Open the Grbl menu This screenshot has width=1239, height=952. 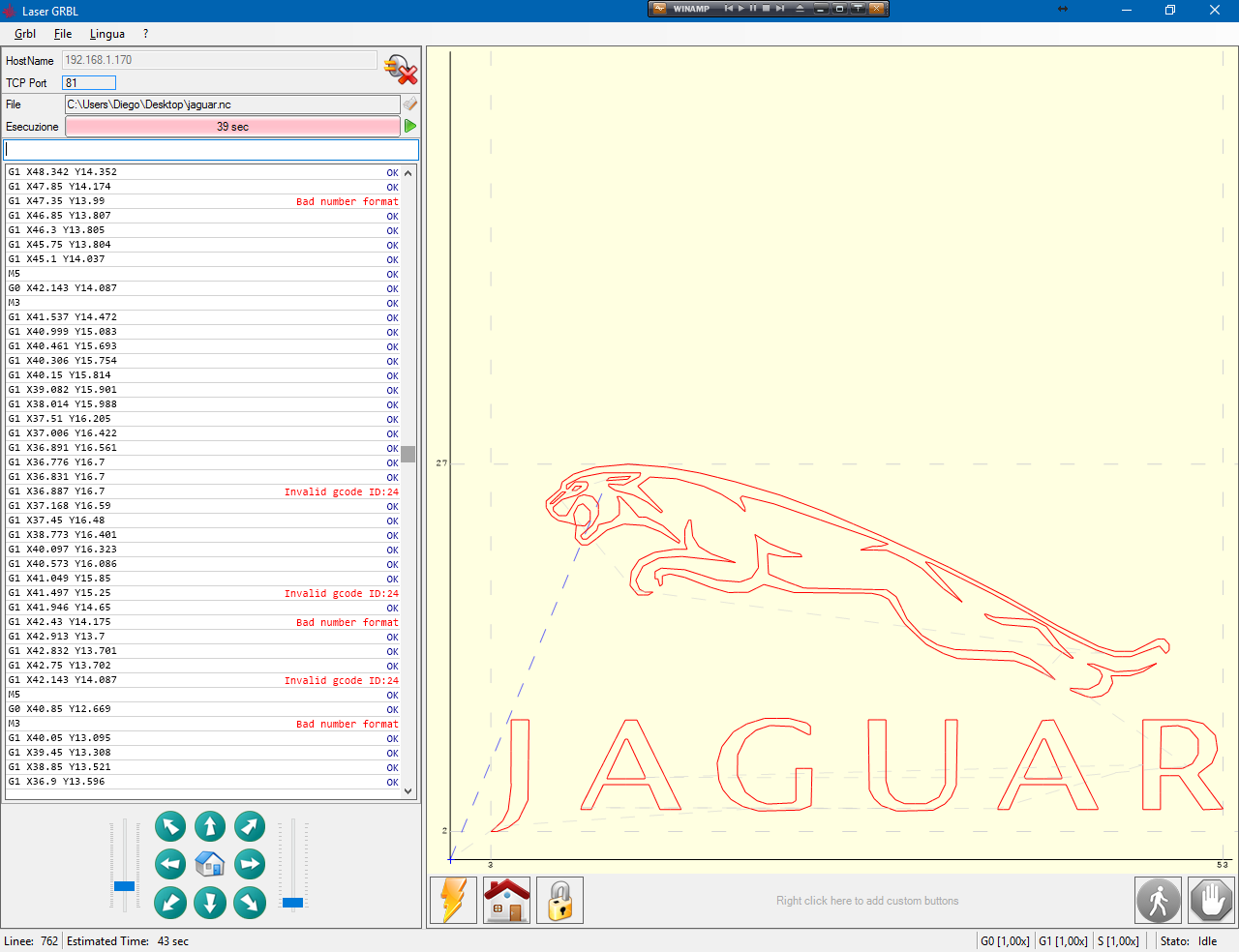(25, 34)
